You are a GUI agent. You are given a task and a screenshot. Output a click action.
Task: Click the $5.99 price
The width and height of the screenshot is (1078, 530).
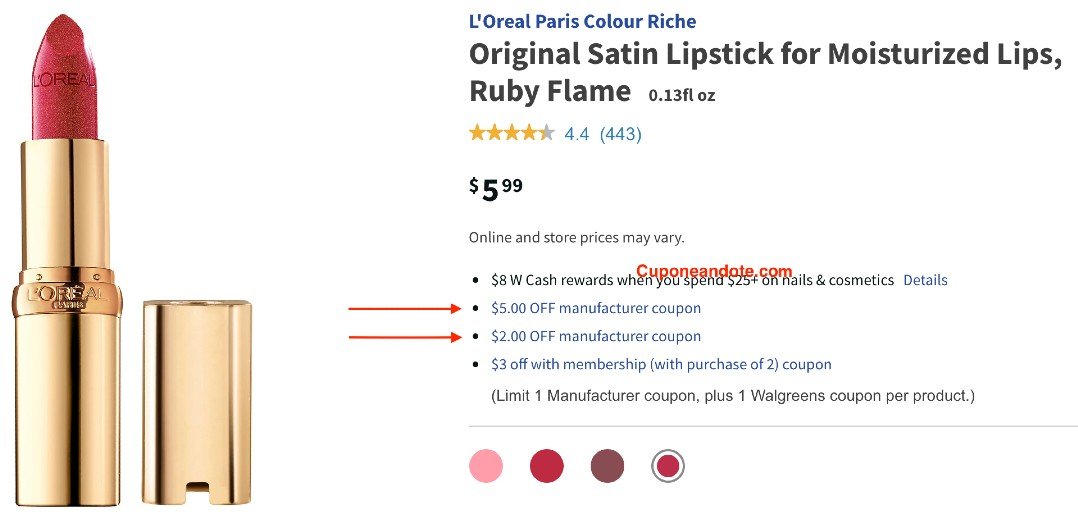point(496,188)
